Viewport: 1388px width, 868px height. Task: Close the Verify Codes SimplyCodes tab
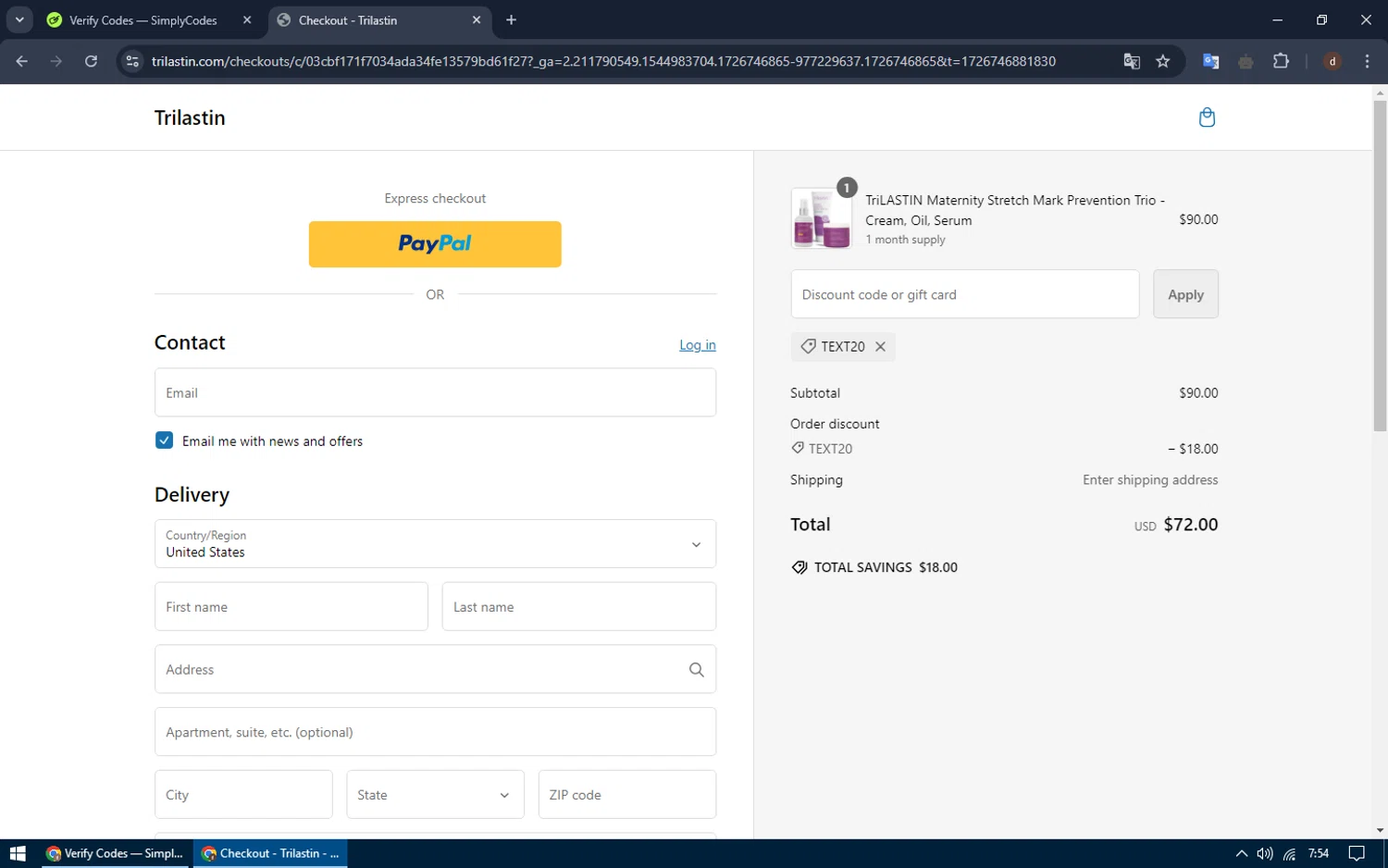[247, 19]
